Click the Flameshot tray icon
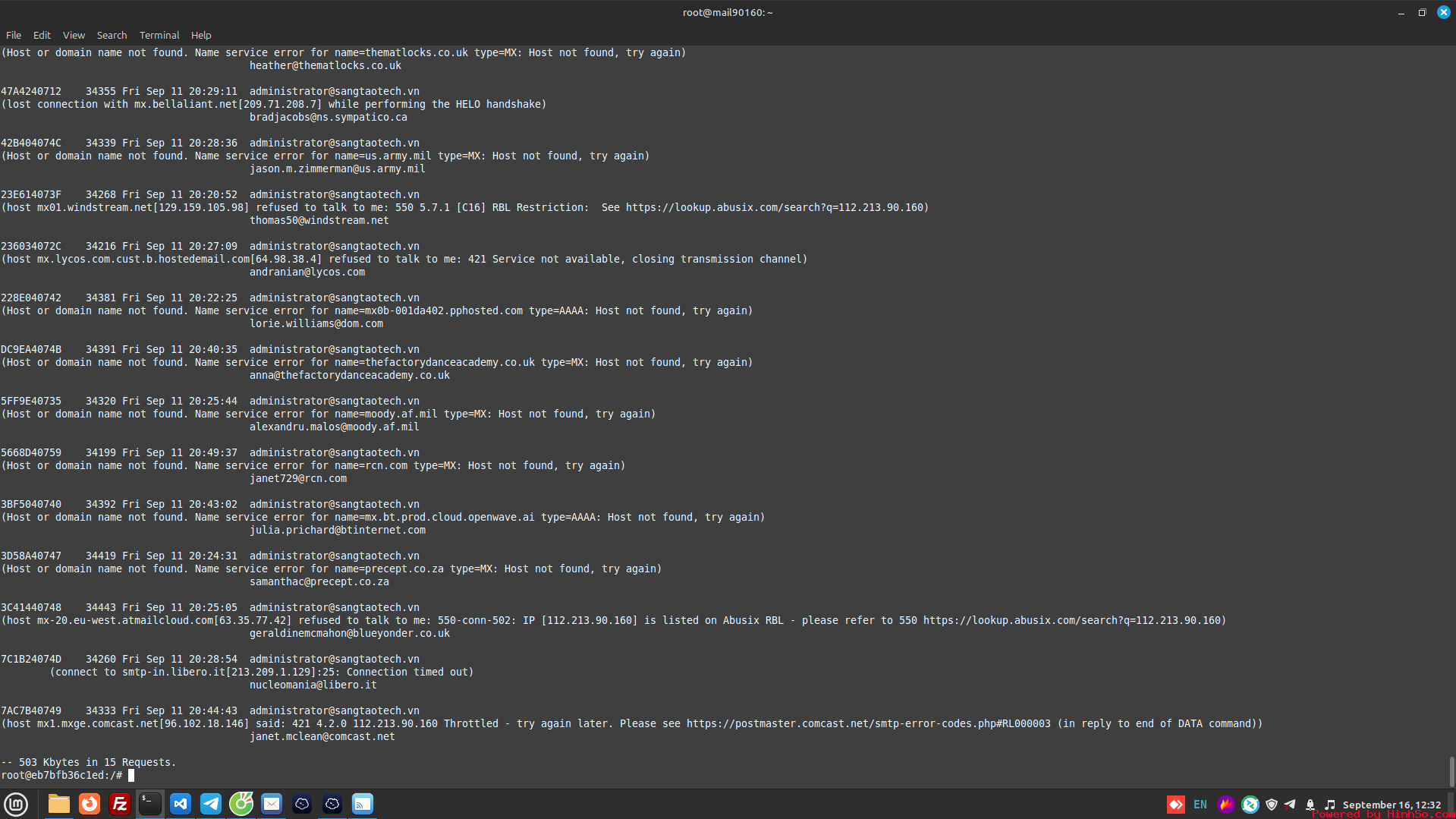Screen dimensions: 1456x819 [1225, 805]
